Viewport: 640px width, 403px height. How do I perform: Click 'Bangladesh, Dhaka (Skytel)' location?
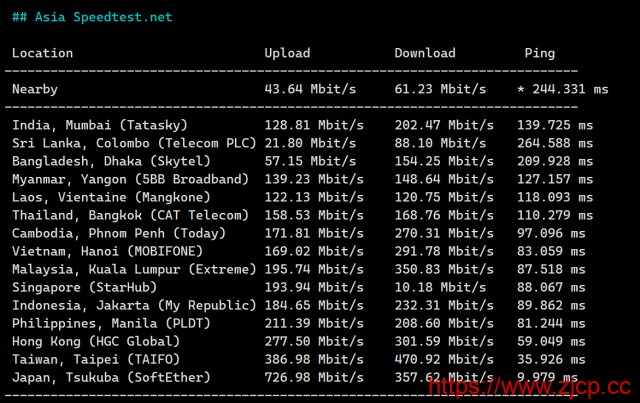tap(111, 161)
